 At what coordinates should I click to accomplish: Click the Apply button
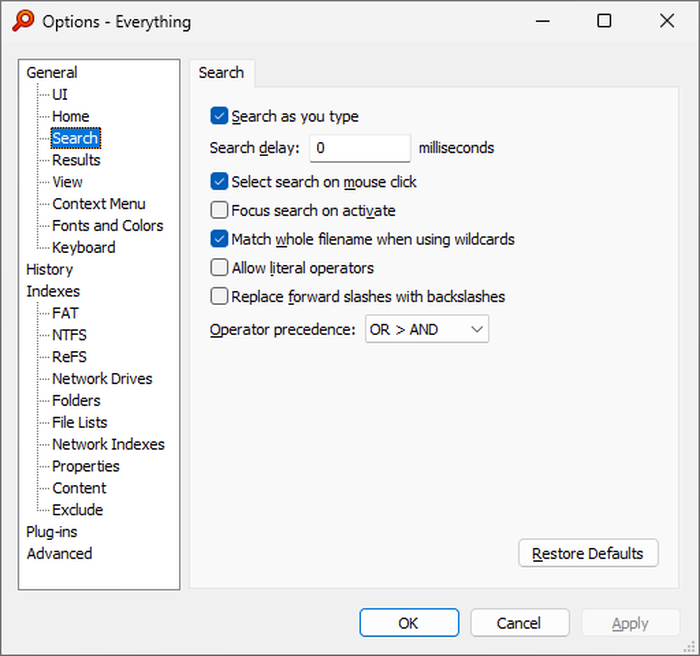[x=630, y=623]
